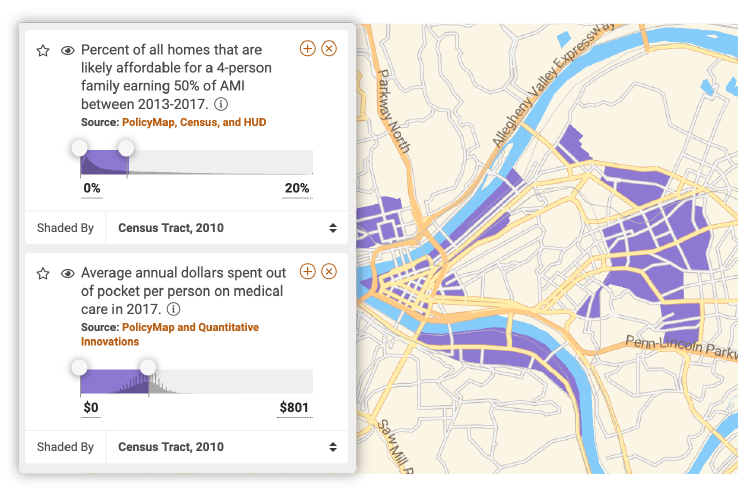The height and width of the screenshot is (494, 738).
Task: Star the medical care spending layer
Action: (43, 274)
